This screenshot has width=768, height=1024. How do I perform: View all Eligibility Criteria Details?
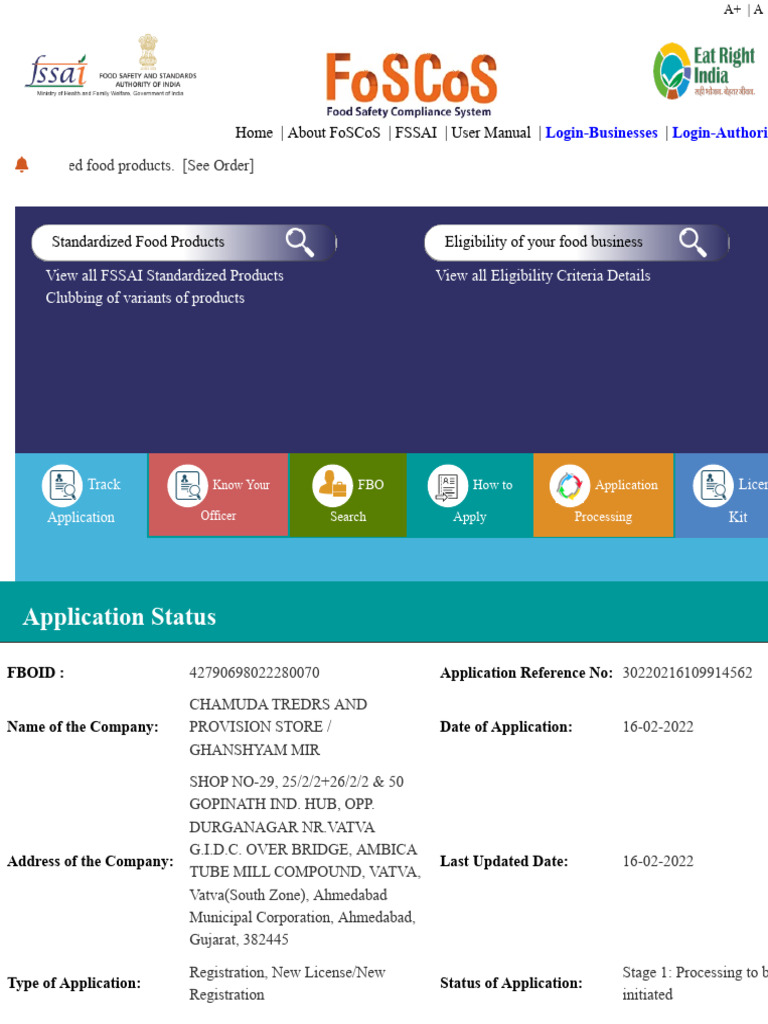543,276
